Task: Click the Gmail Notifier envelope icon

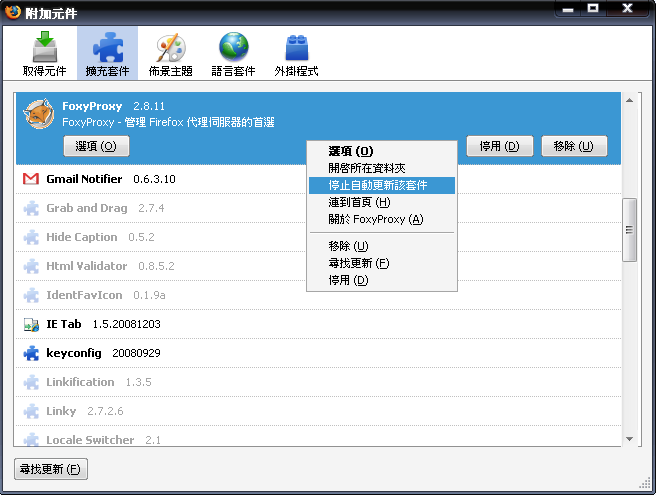Action: point(31,179)
